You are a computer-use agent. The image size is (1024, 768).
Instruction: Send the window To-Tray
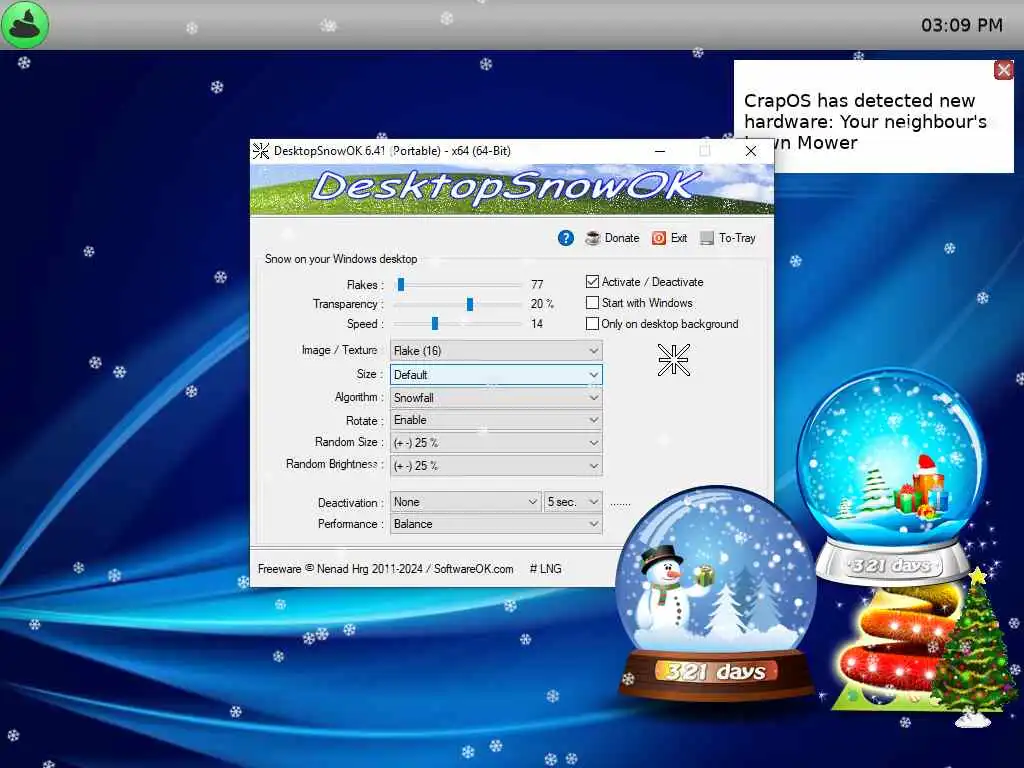728,238
